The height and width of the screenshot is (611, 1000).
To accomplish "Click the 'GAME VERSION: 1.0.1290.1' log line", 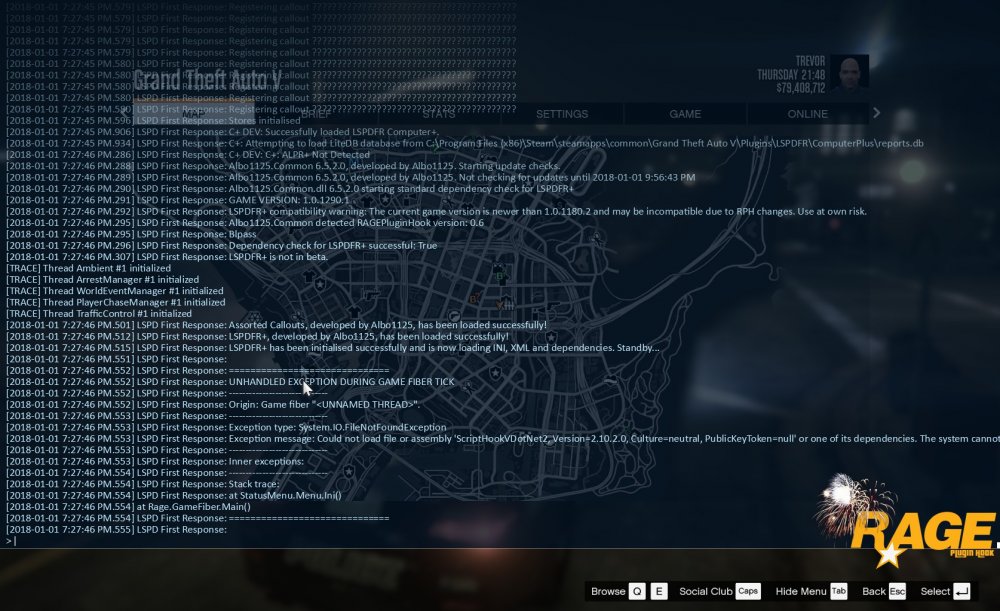I will tap(178, 200).
